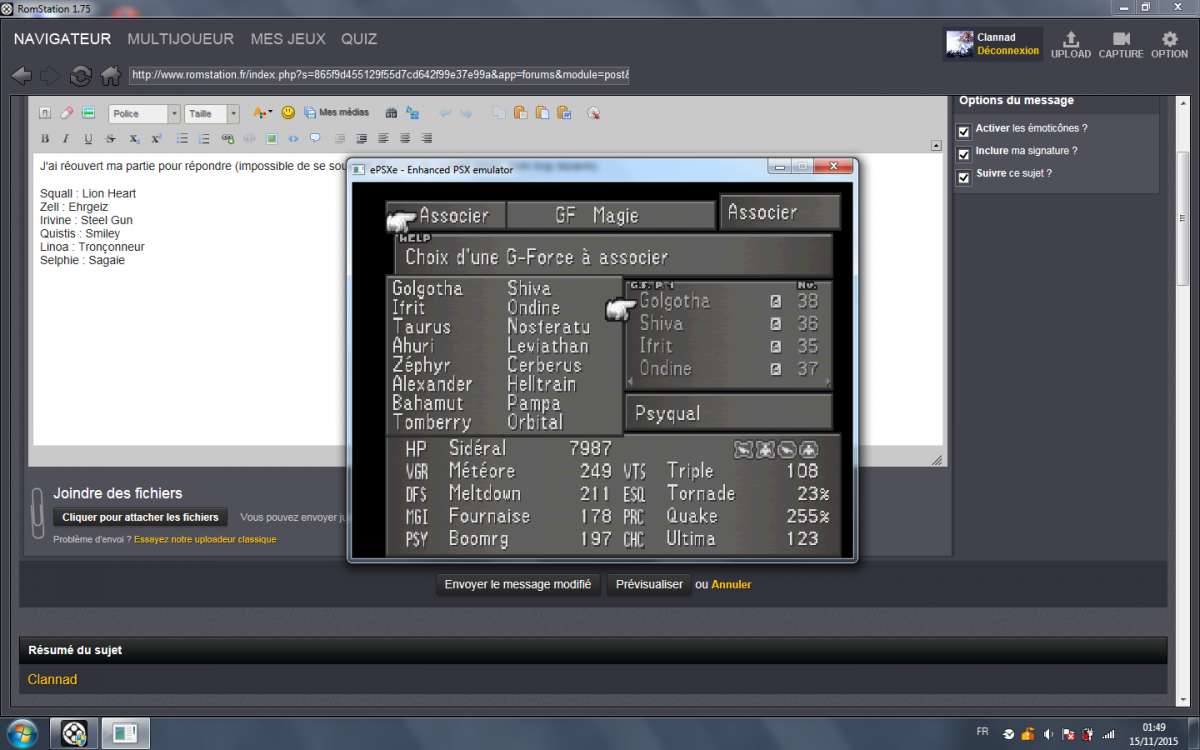1200x750 pixels.
Task: Switch to the MULTIJOUEUR tab
Action: coord(181,39)
